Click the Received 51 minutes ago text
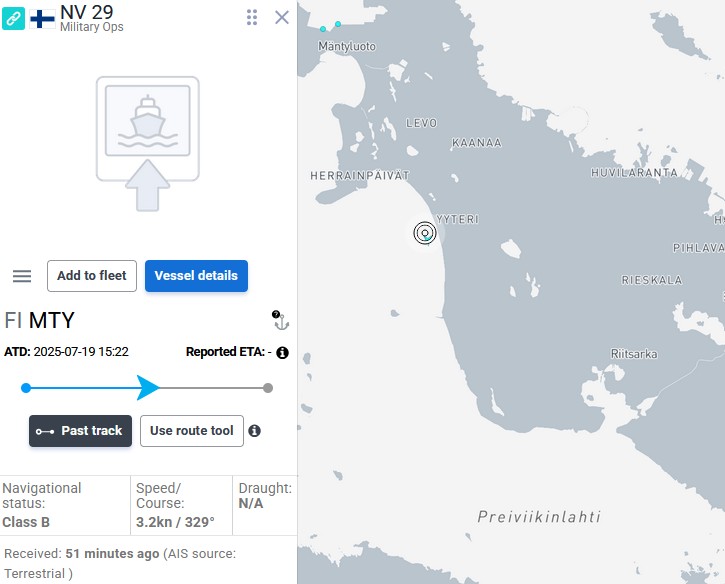This screenshot has width=725, height=584. 81,554
